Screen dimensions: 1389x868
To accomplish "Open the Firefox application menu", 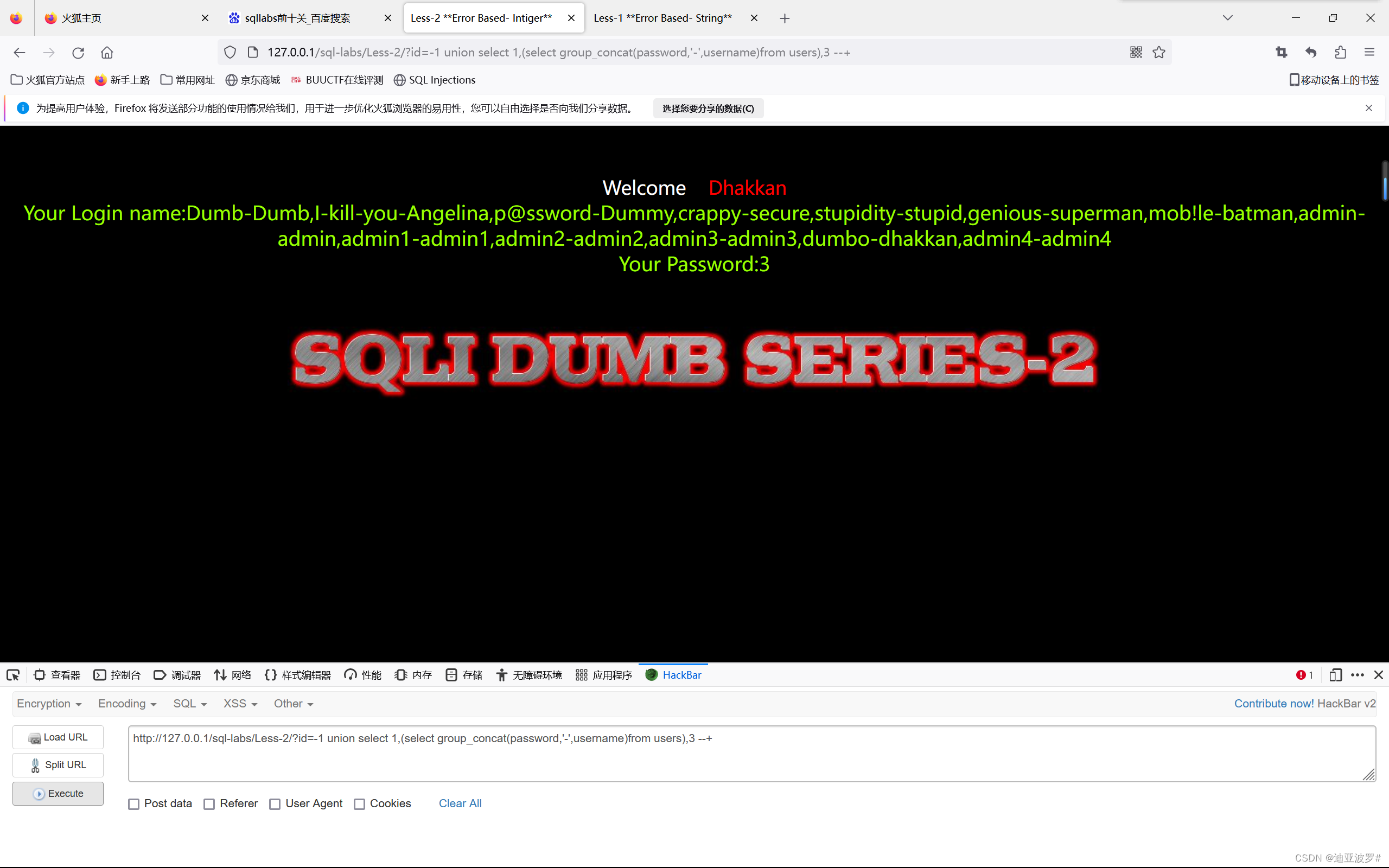I will [x=1370, y=52].
